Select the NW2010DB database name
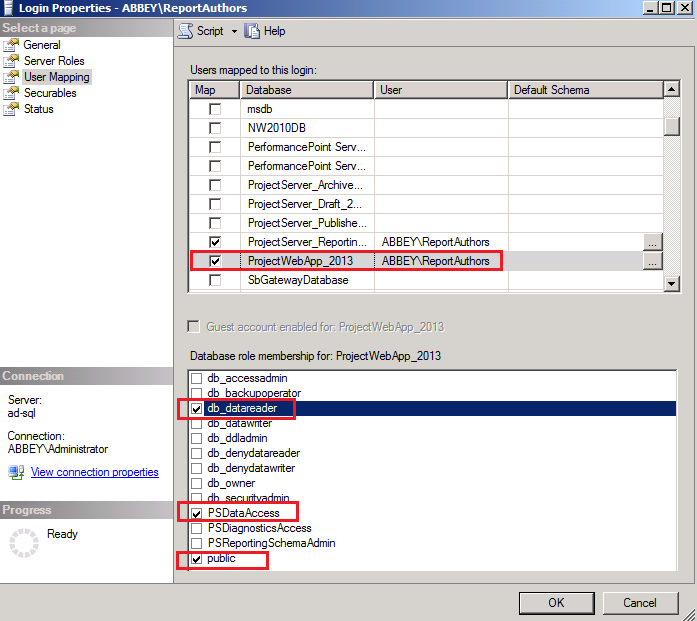The image size is (697, 621). pos(277,128)
